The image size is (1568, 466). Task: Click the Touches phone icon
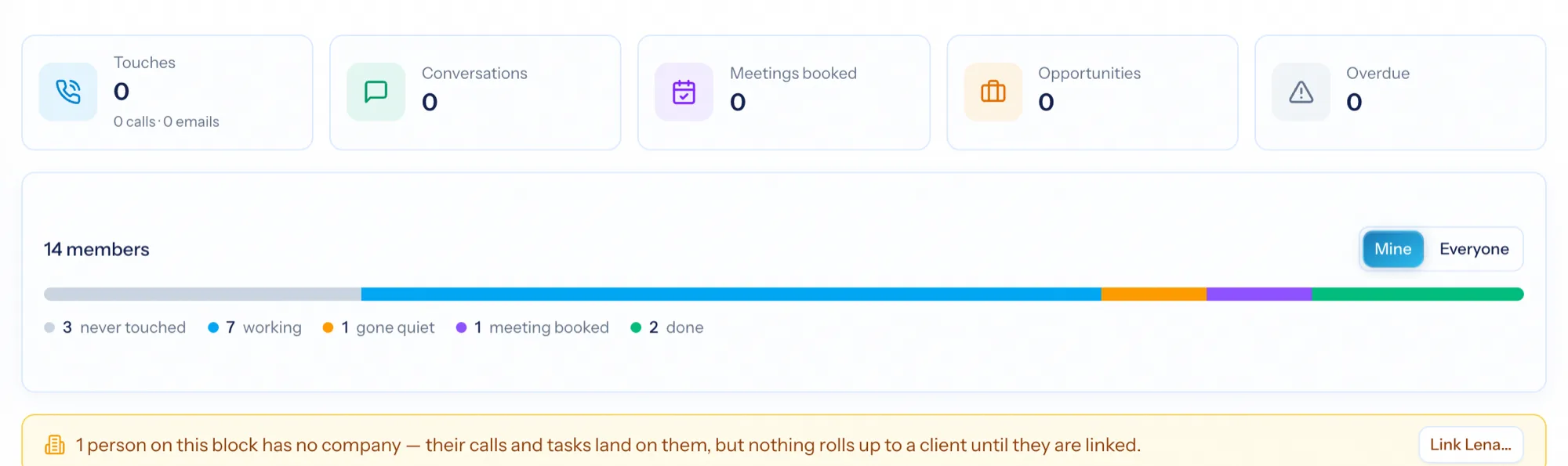pyautogui.click(x=68, y=92)
